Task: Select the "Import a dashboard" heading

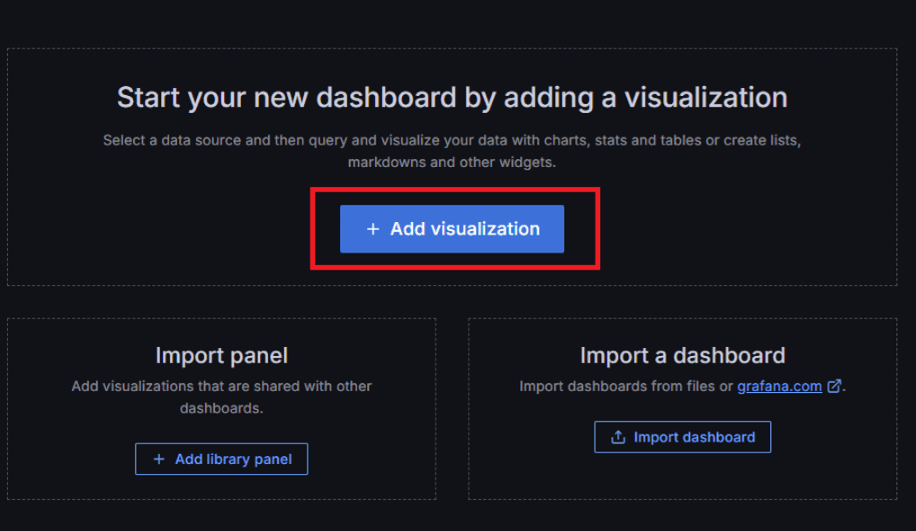Action: tap(682, 355)
